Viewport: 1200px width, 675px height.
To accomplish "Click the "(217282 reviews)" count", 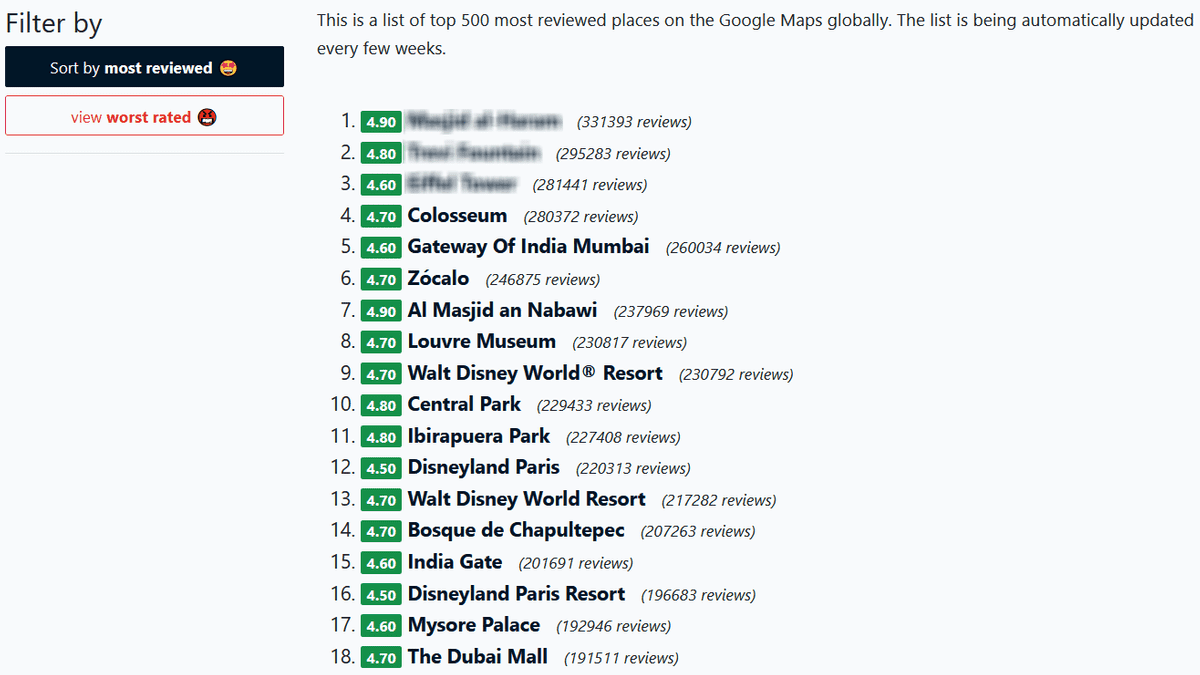I will tap(719, 500).
